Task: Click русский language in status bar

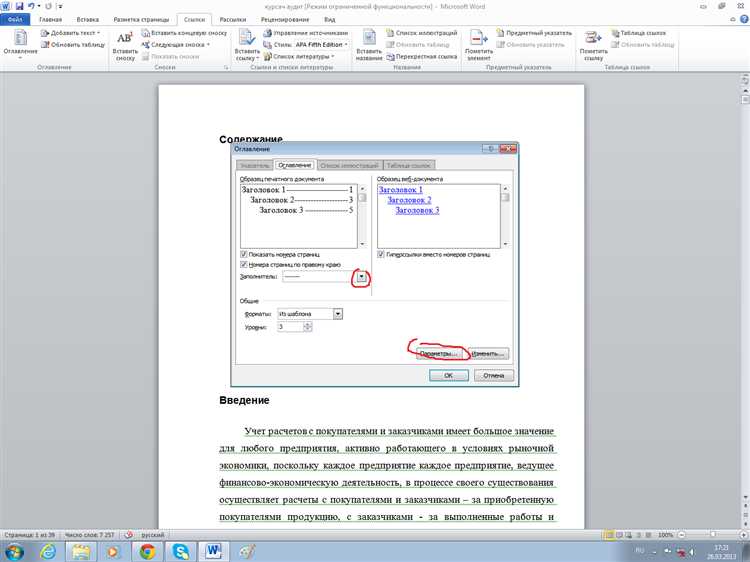Action: click(153, 535)
